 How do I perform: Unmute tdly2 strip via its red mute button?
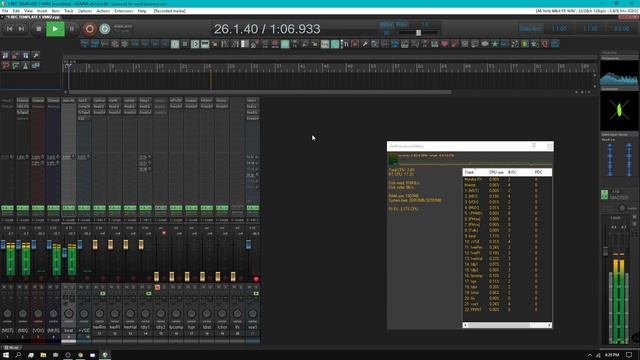tap(157, 287)
